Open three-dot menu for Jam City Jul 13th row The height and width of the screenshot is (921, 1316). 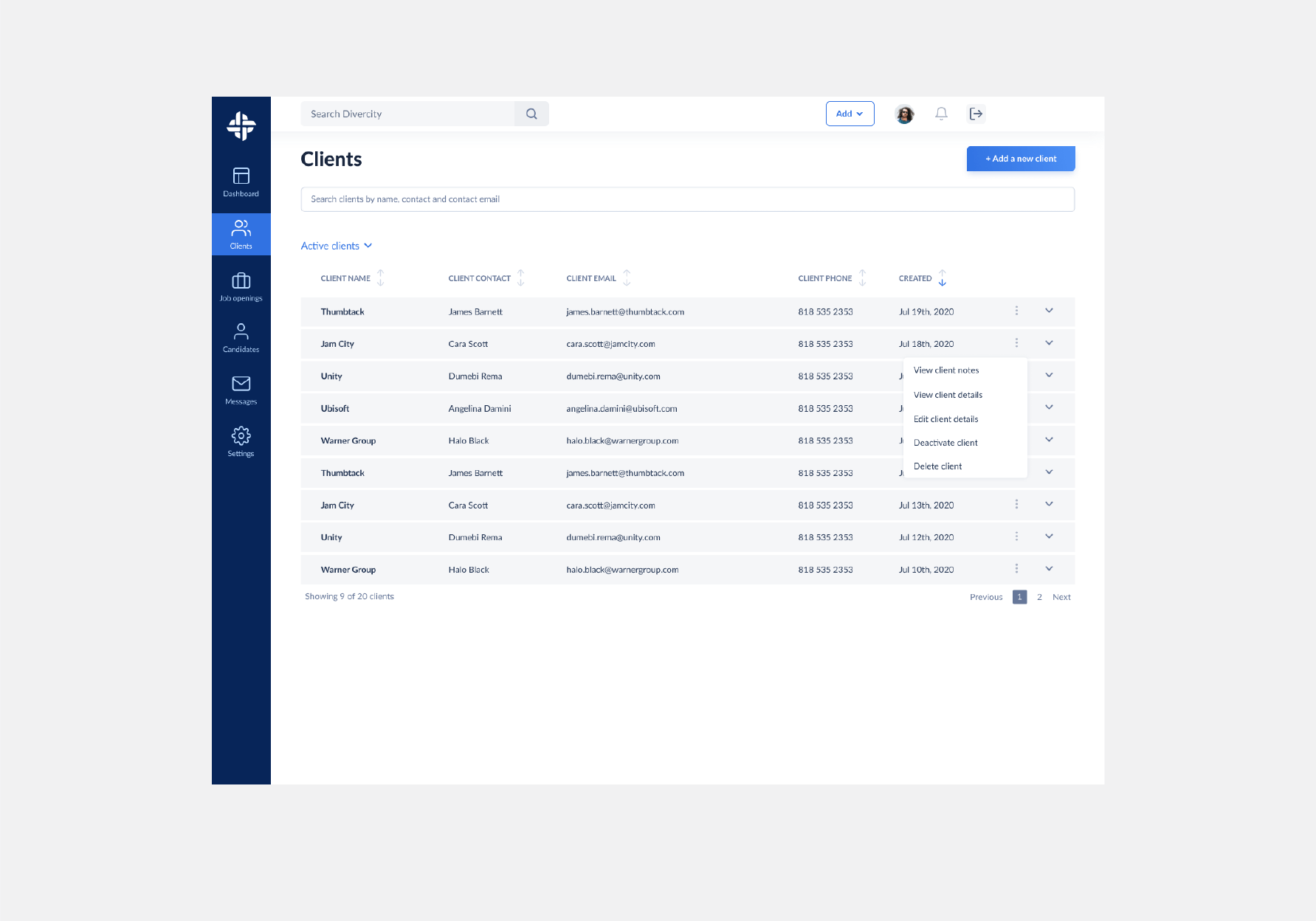1016,504
